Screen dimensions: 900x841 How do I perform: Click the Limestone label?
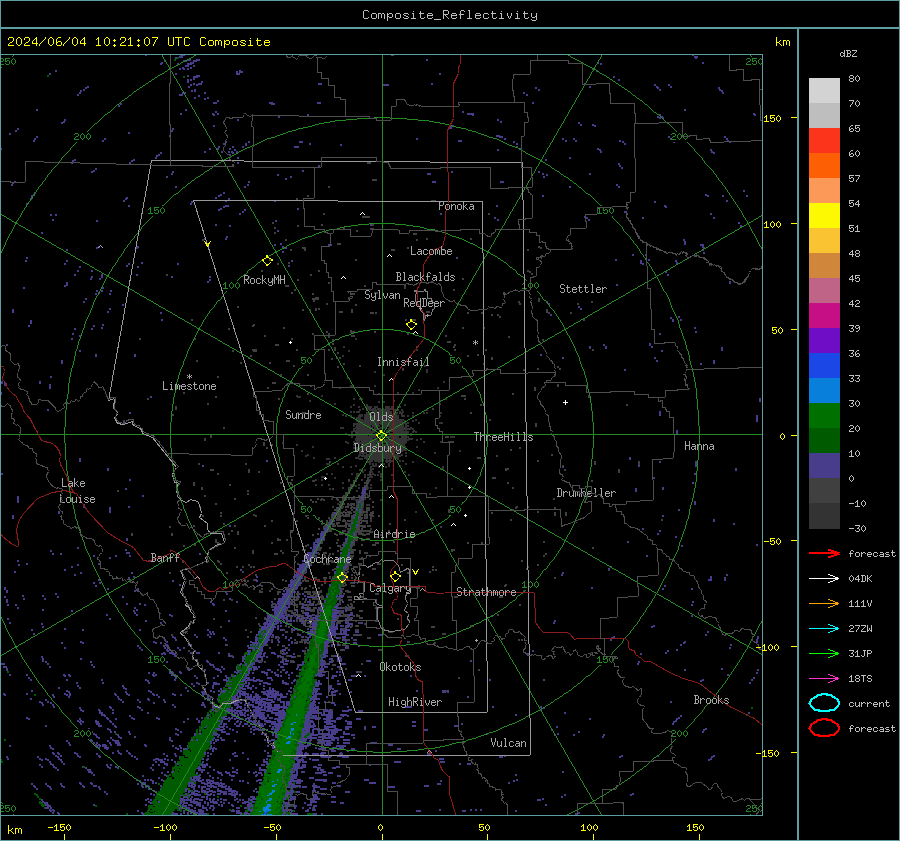pos(189,386)
